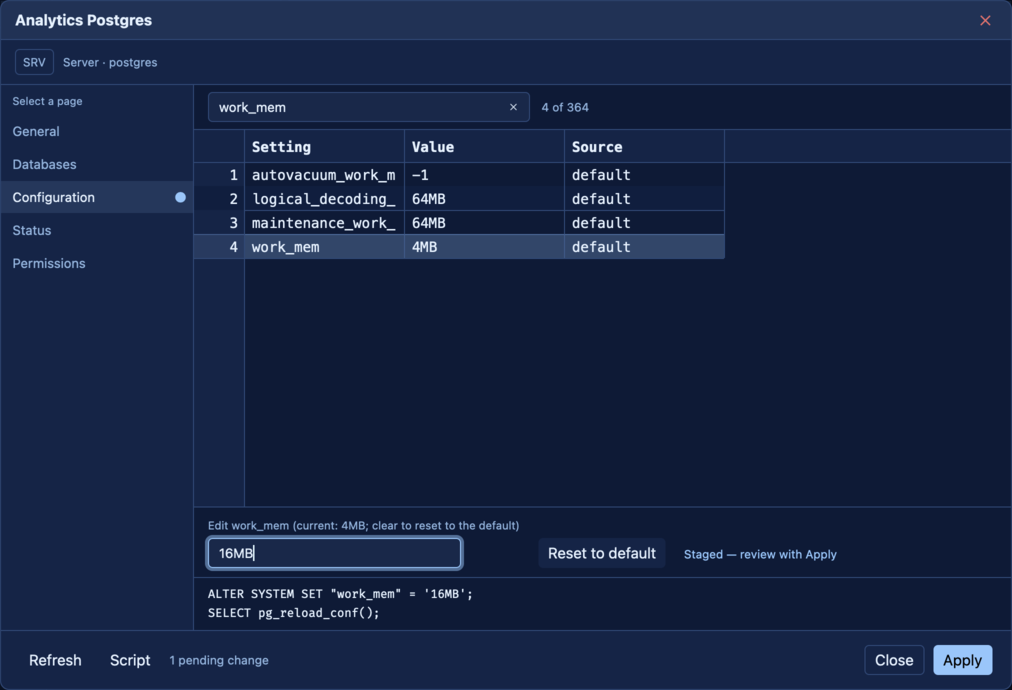Open the Permissions page
1012x690 pixels.
97,263
